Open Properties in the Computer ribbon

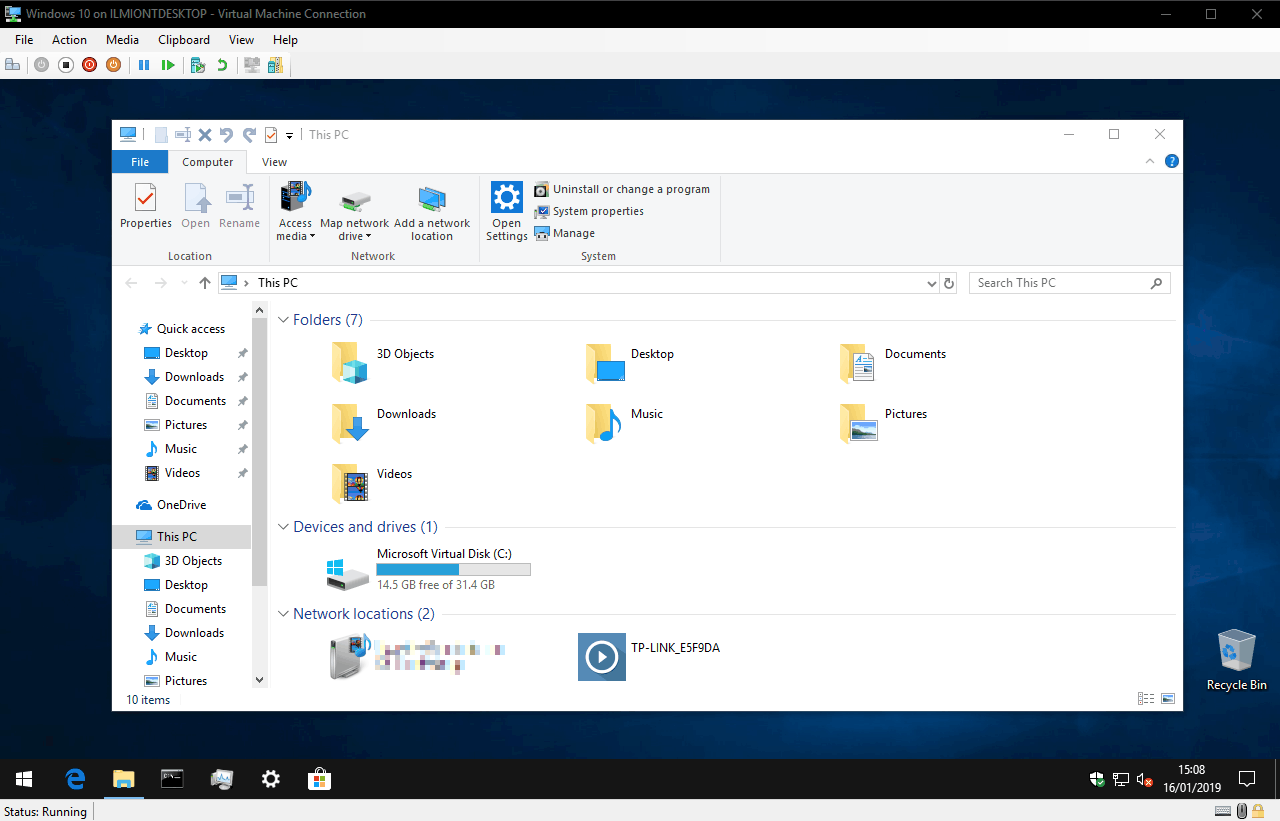(x=146, y=207)
